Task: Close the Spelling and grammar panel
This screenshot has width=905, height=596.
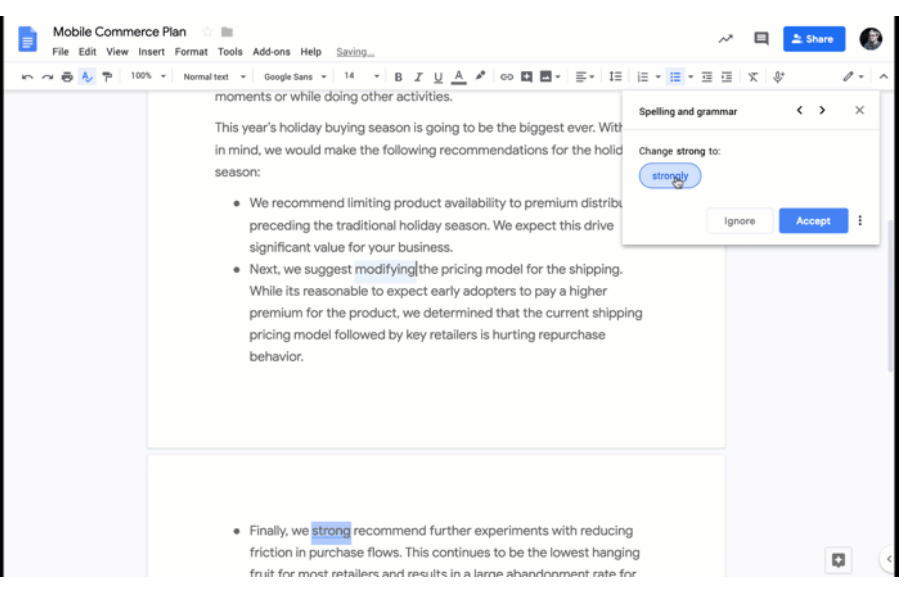Action: click(859, 110)
